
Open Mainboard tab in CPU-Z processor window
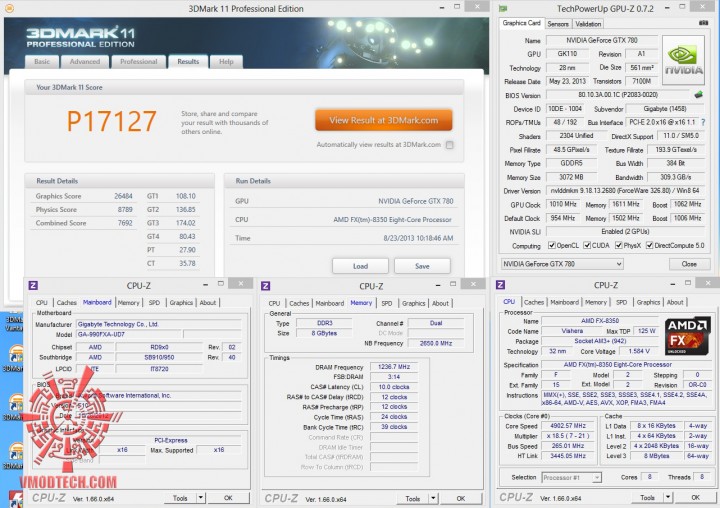click(x=564, y=302)
